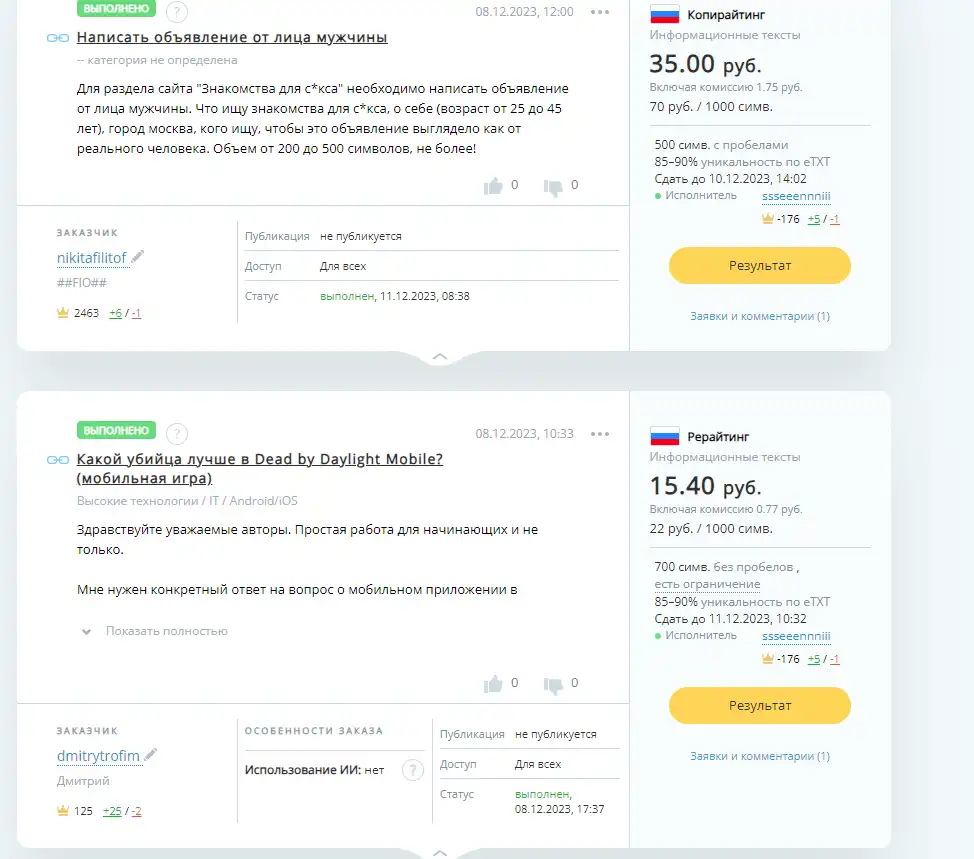Viewport: 974px width, 859px height.
Task: Click thumbs-down icon on the first order
Action: click(553, 187)
